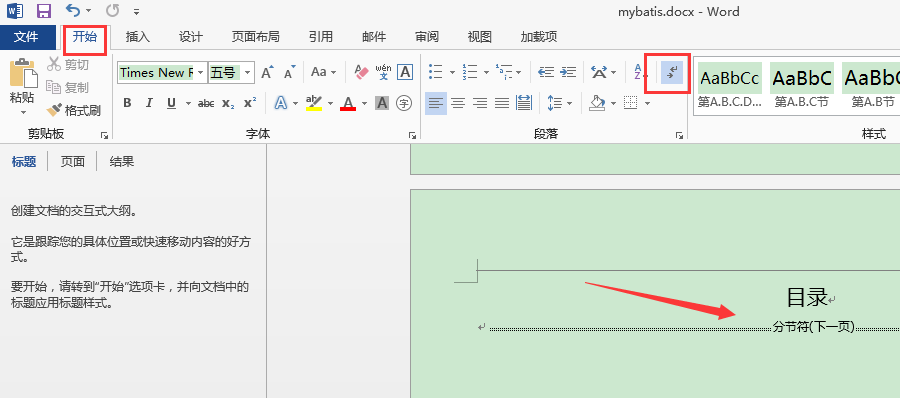Click the Asian layout icon
The image size is (900, 398).
coord(599,72)
